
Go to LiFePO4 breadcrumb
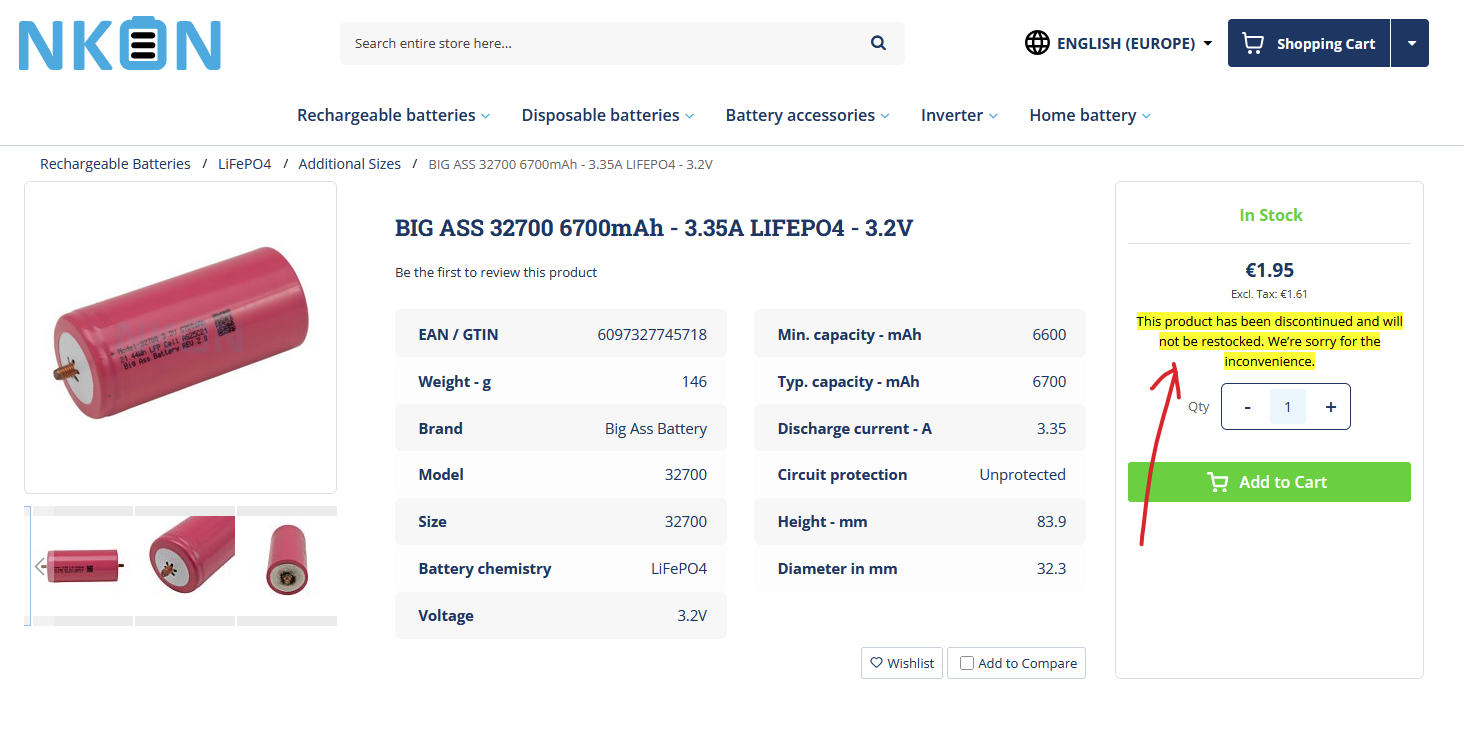(245, 164)
